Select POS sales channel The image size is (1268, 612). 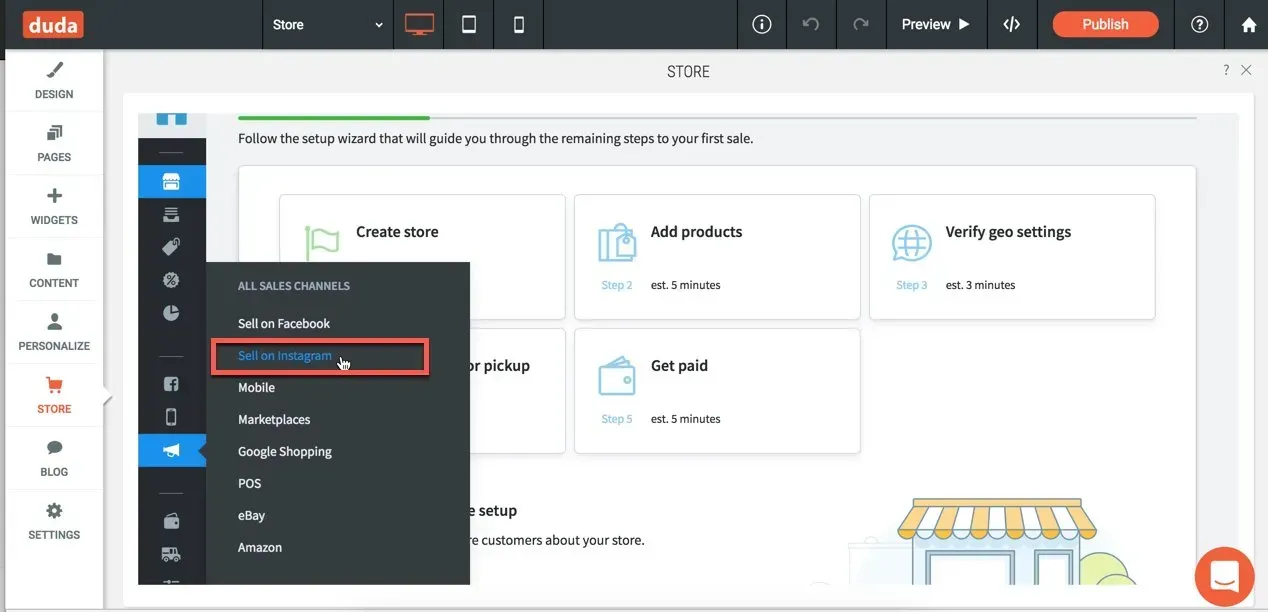[250, 484]
